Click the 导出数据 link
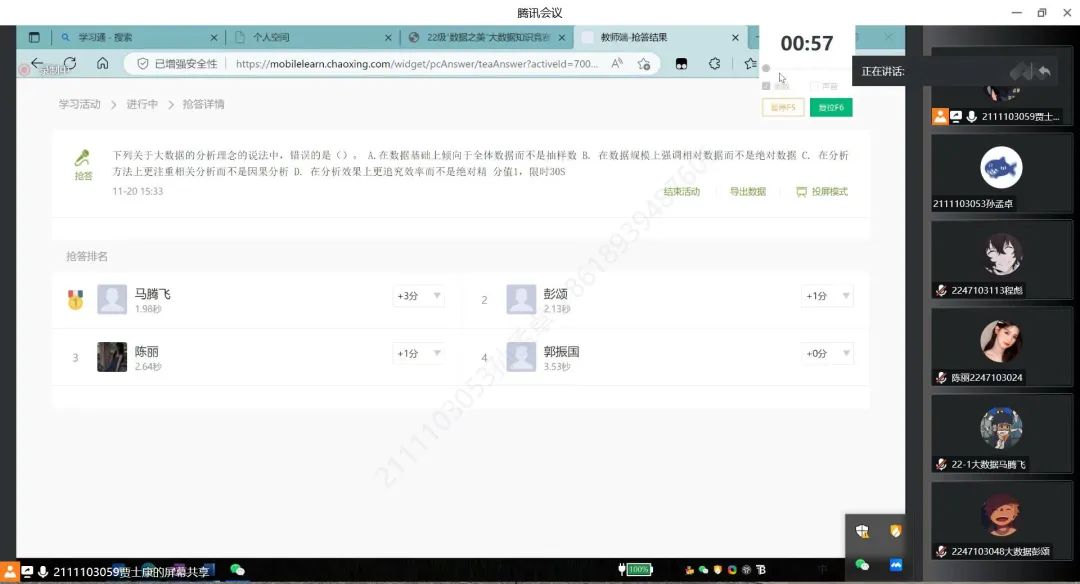The height and width of the screenshot is (584, 1080). coord(747,191)
